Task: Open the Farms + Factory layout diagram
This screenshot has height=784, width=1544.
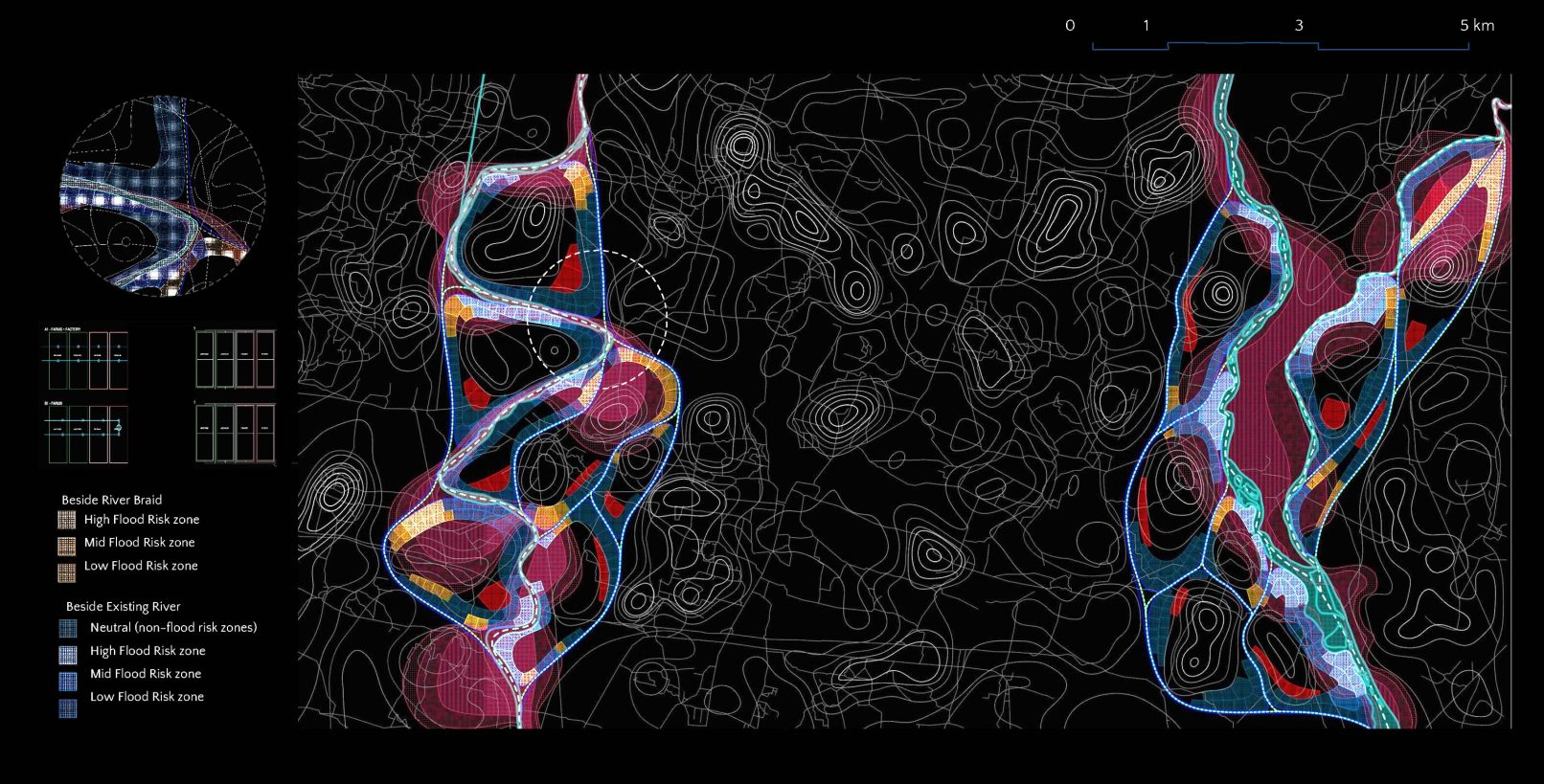Action: [x=86, y=359]
